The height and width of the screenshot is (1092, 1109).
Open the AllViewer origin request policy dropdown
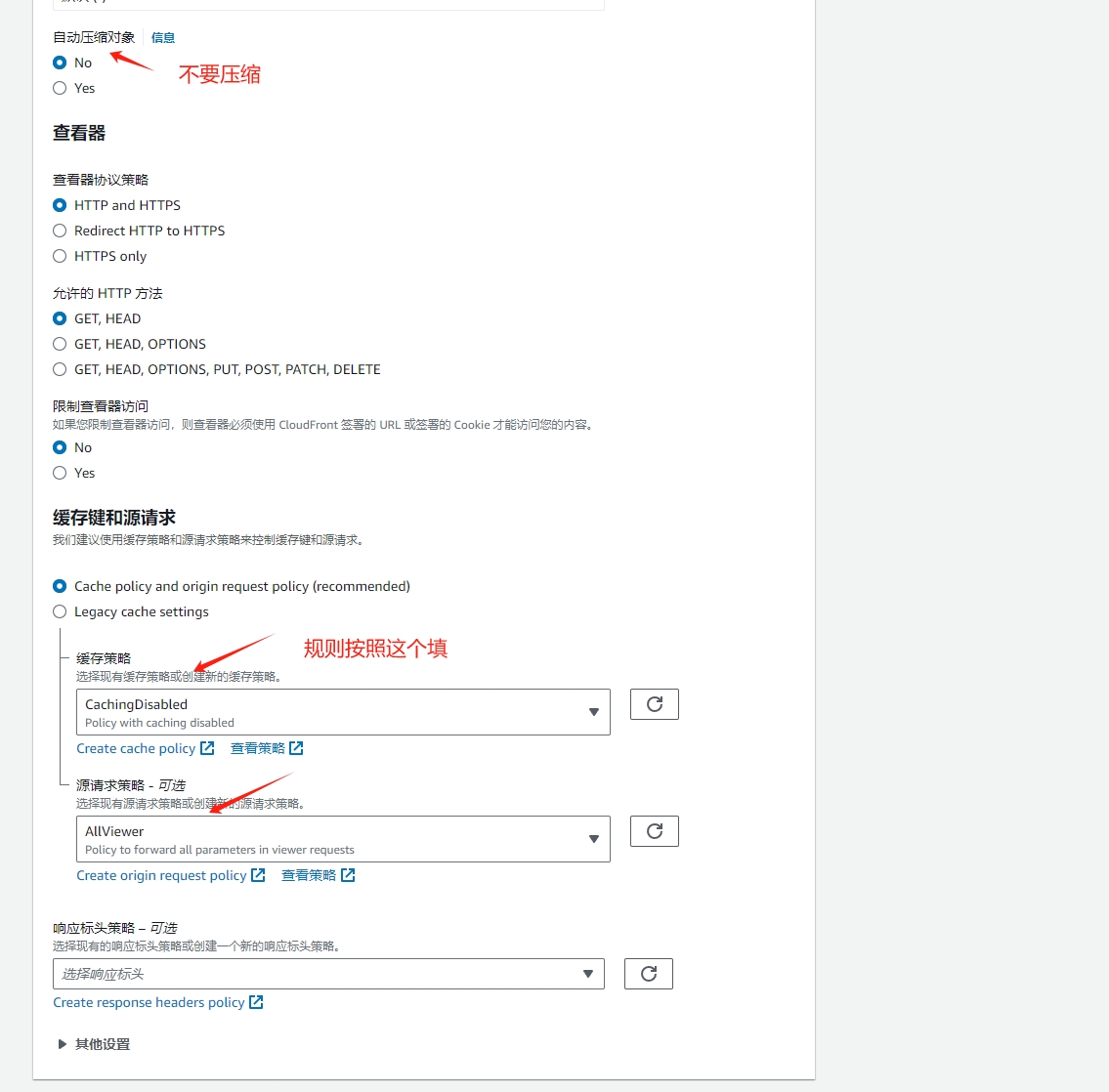(x=343, y=839)
